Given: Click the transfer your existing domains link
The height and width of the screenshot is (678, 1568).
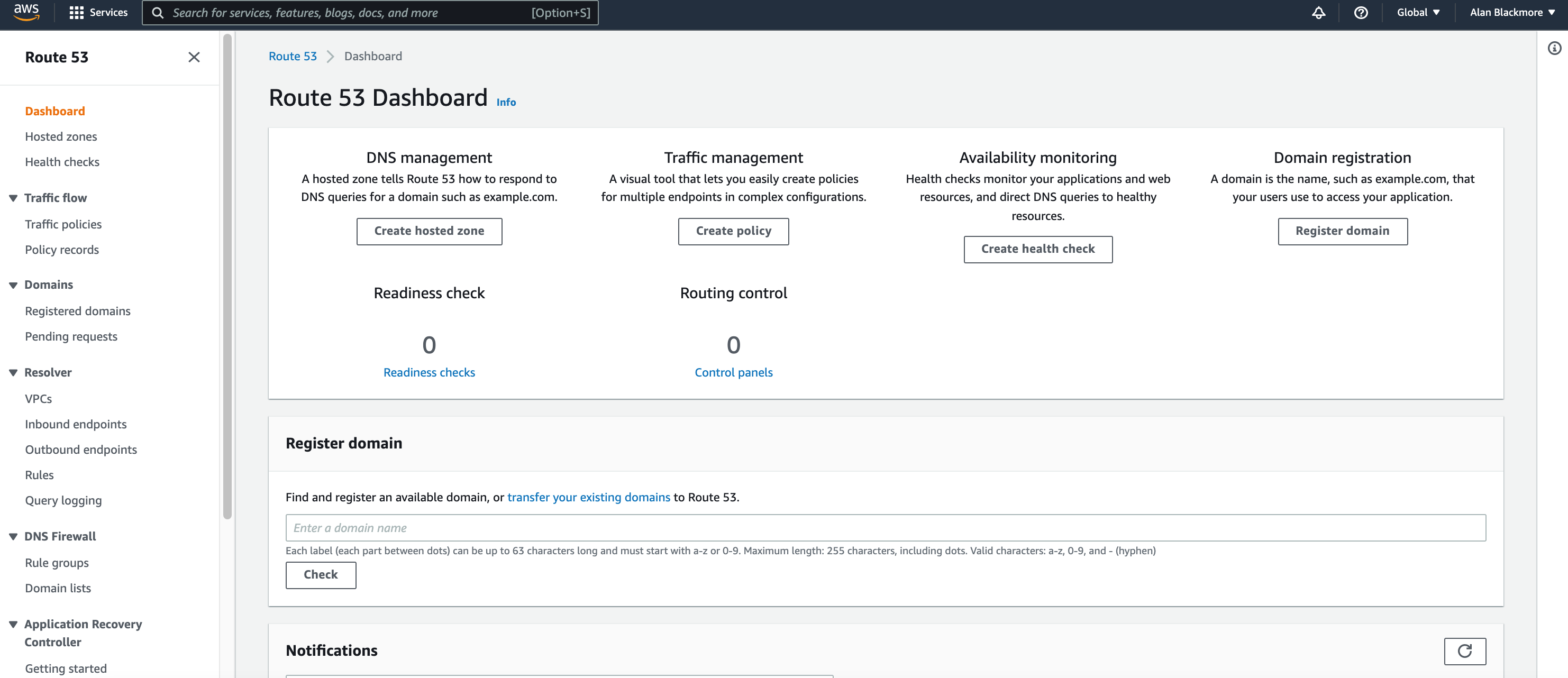Looking at the screenshot, I should point(589,497).
